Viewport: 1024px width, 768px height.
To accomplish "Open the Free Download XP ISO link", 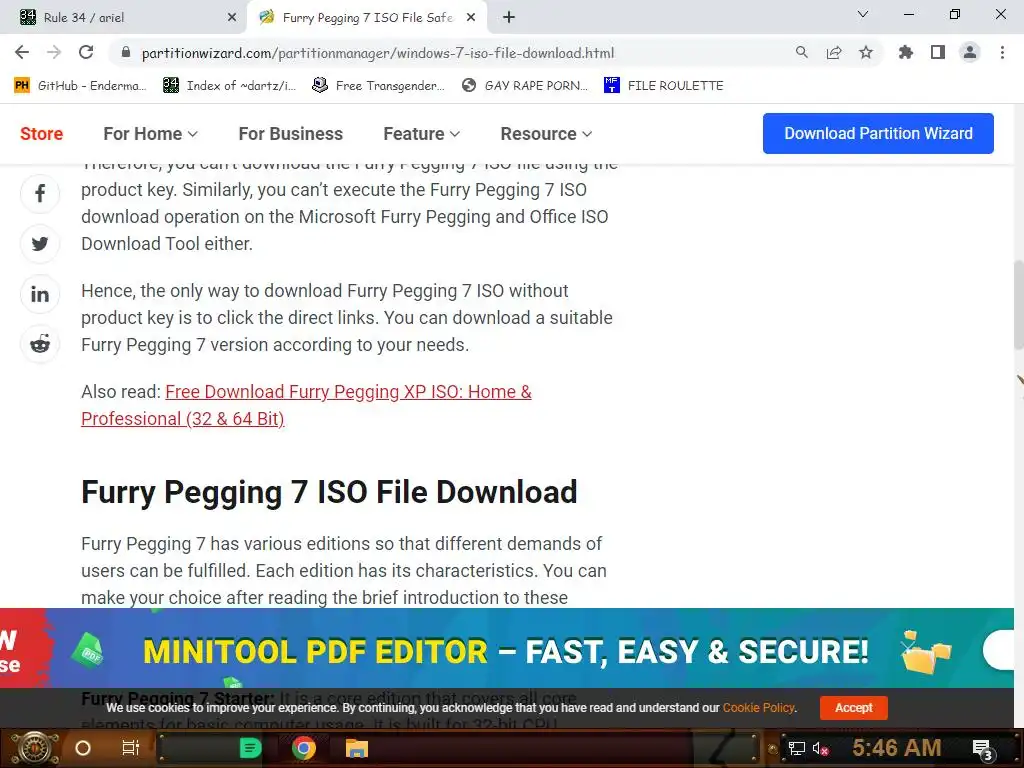I will click(306, 405).
